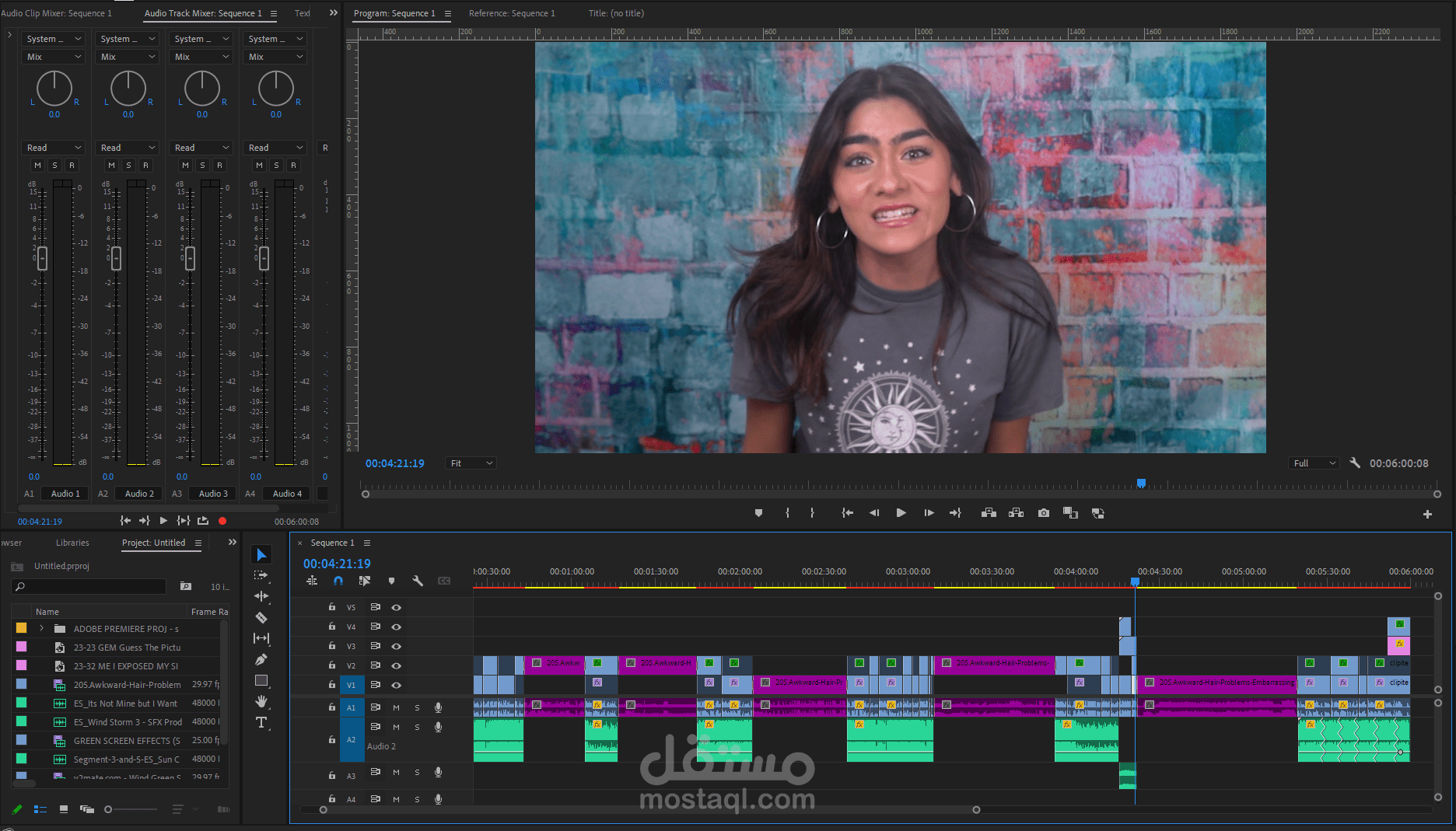Viewport: 1456px width, 831px height.
Task: Step forward one frame in Program monitor
Action: (929, 513)
